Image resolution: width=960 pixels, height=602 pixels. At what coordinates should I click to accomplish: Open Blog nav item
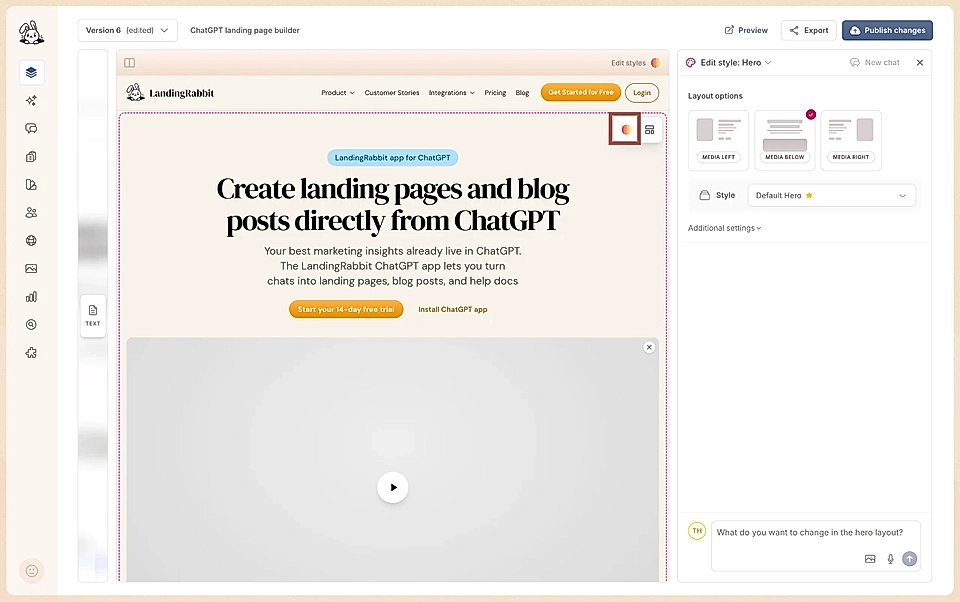(522, 92)
